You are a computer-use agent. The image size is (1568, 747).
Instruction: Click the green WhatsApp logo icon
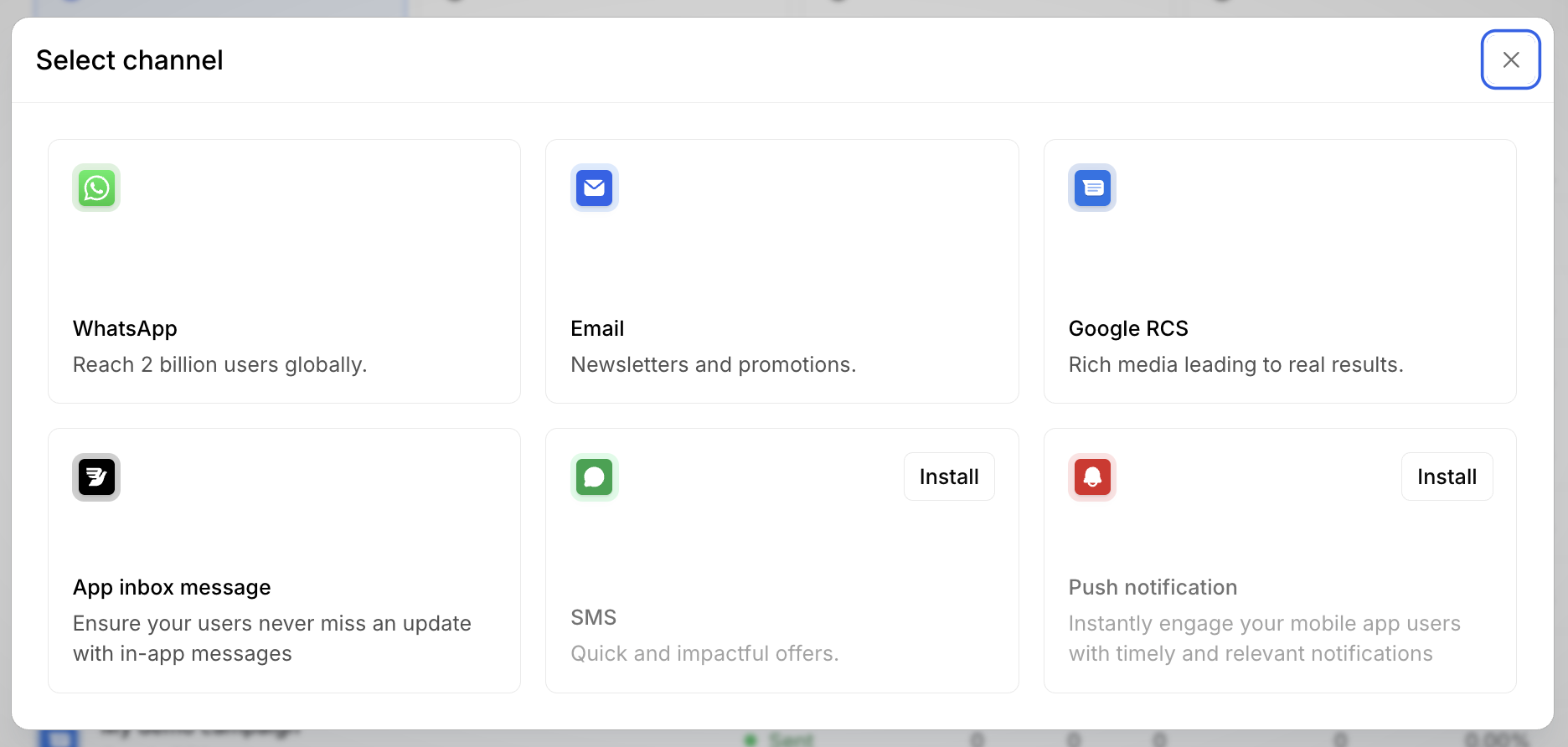[x=96, y=188]
